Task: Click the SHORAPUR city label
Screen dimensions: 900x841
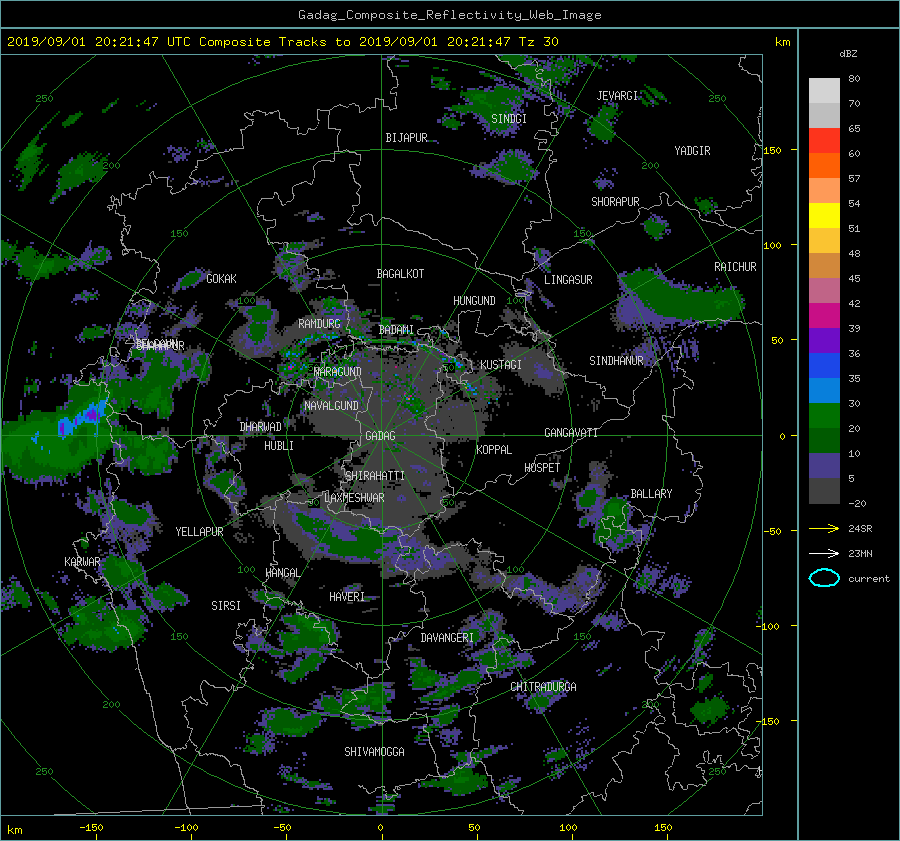Action: click(x=615, y=202)
